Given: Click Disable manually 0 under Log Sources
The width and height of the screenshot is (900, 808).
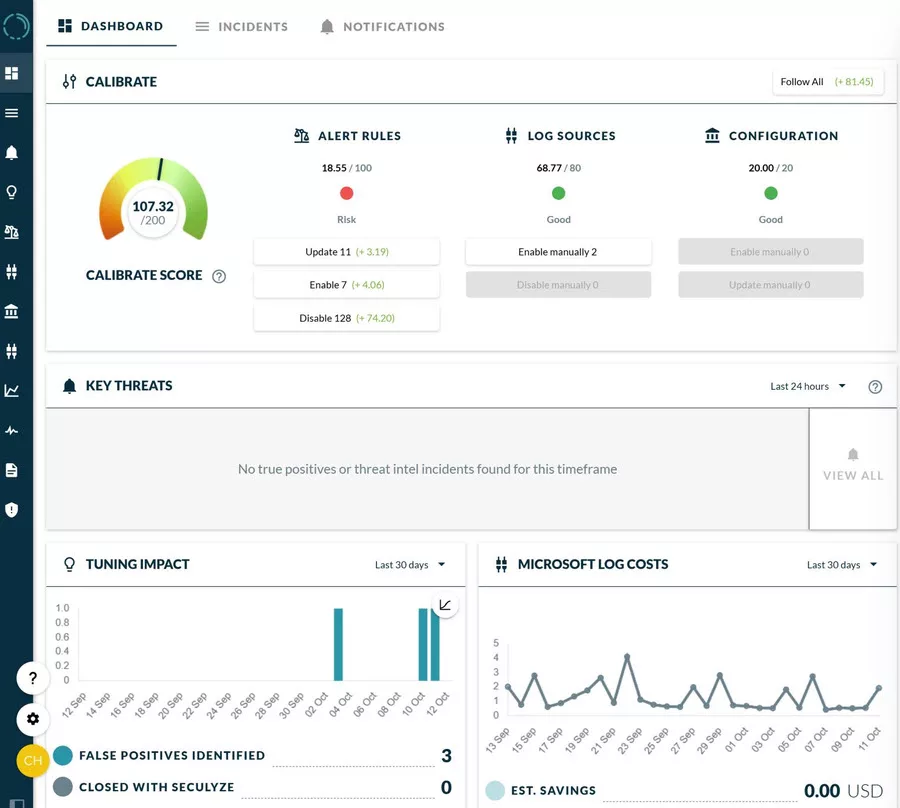Looking at the screenshot, I should click(x=558, y=285).
